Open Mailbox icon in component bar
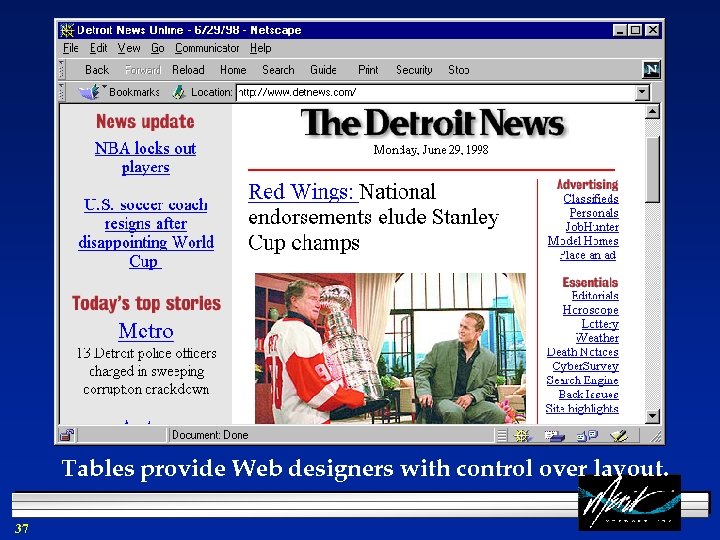 pos(554,435)
